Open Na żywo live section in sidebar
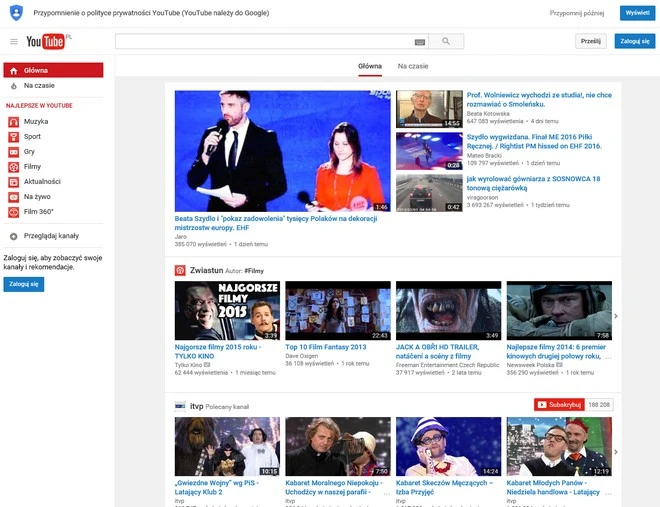660x507 pixels. [36, 197]
